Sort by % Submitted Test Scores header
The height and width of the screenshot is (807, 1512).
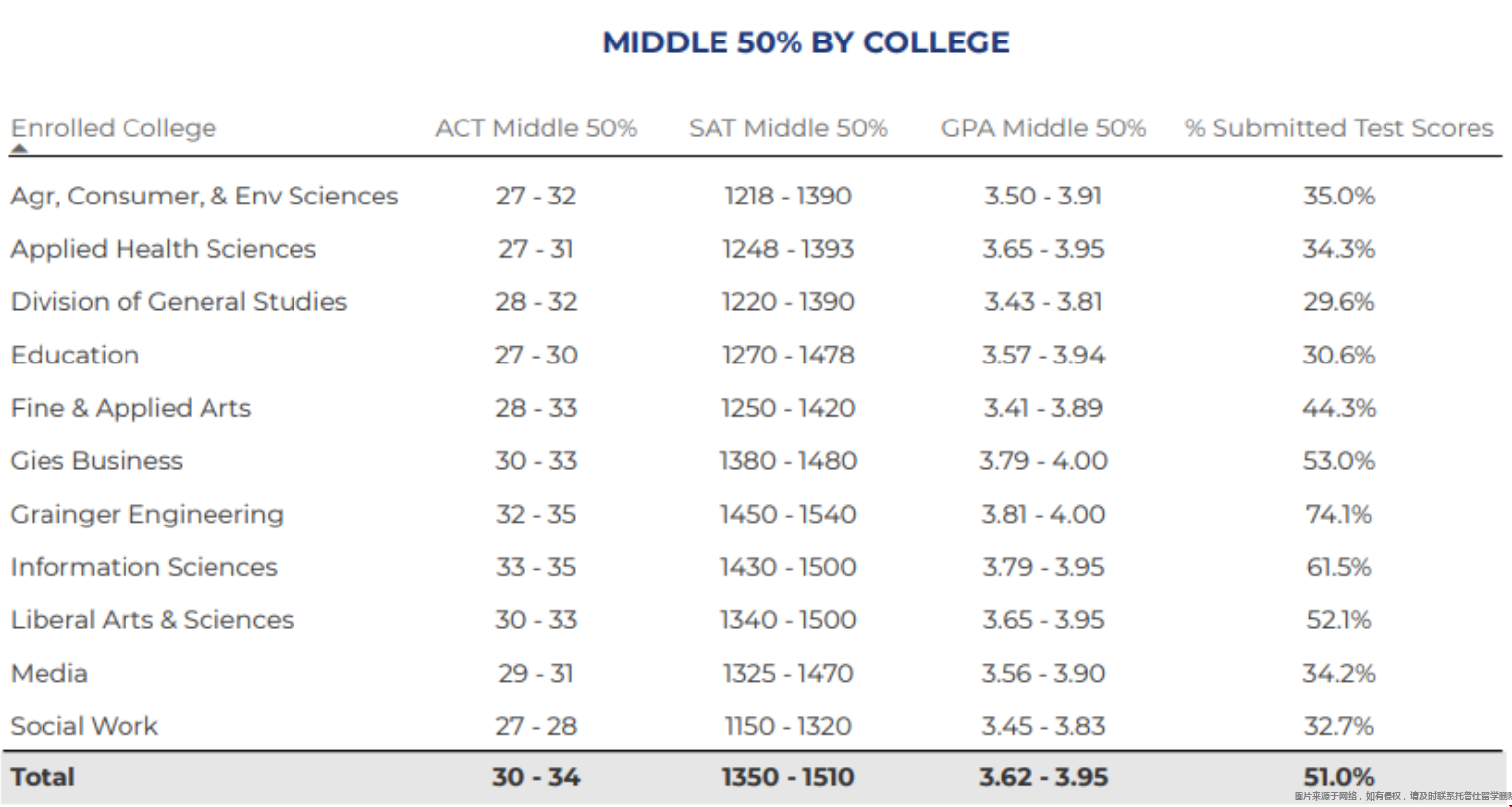[1338, 128]
